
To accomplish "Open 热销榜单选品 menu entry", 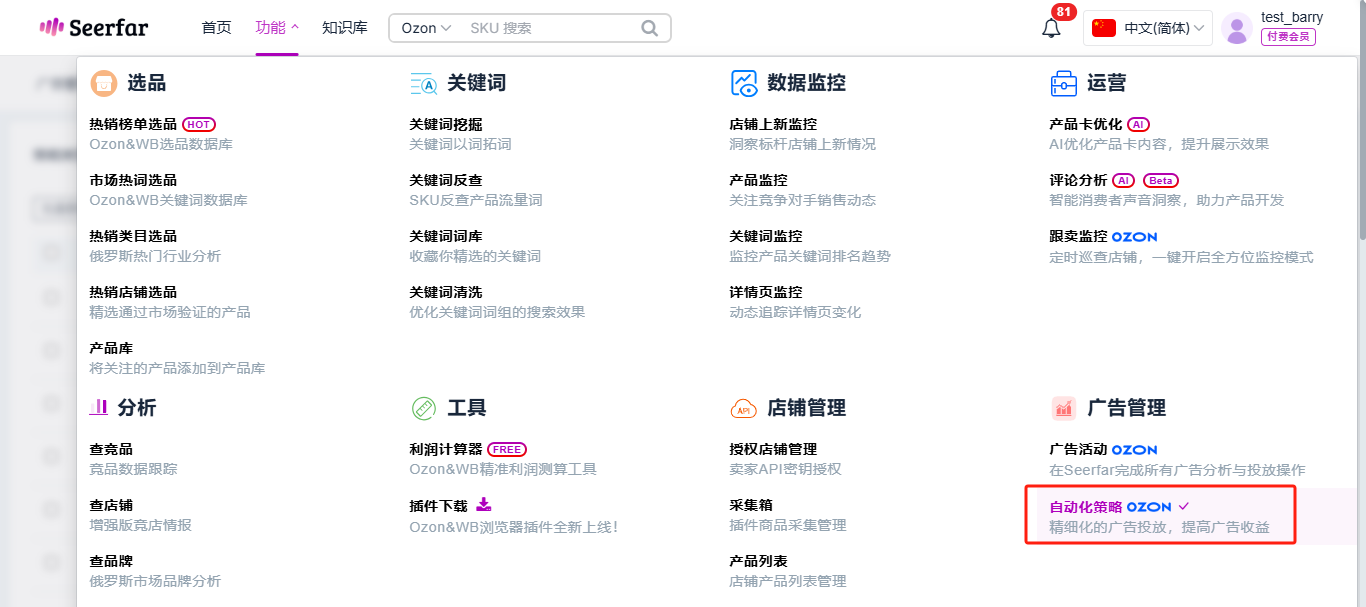I will [x=133, y=124].
